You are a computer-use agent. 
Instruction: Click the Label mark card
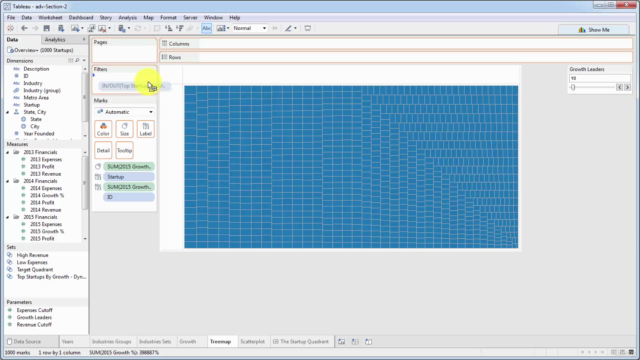point(146,129)
